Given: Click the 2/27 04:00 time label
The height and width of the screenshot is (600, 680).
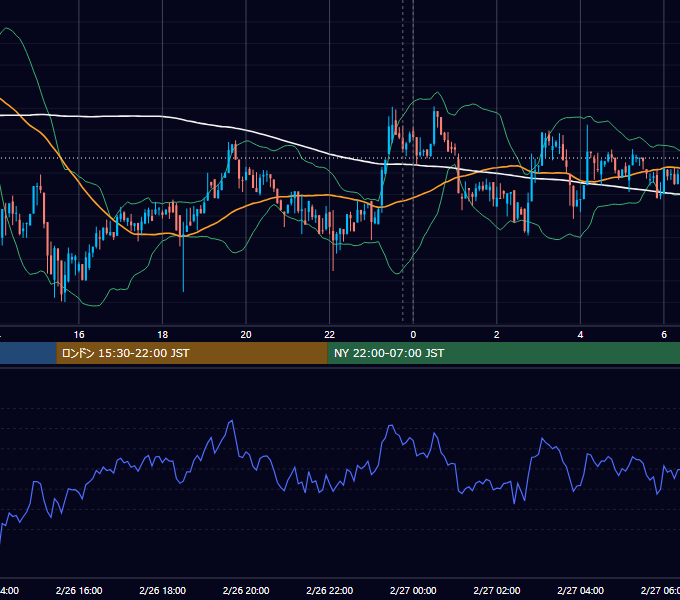Looking at the screenshot, I should pyautogui.click(x=580, y=590).
